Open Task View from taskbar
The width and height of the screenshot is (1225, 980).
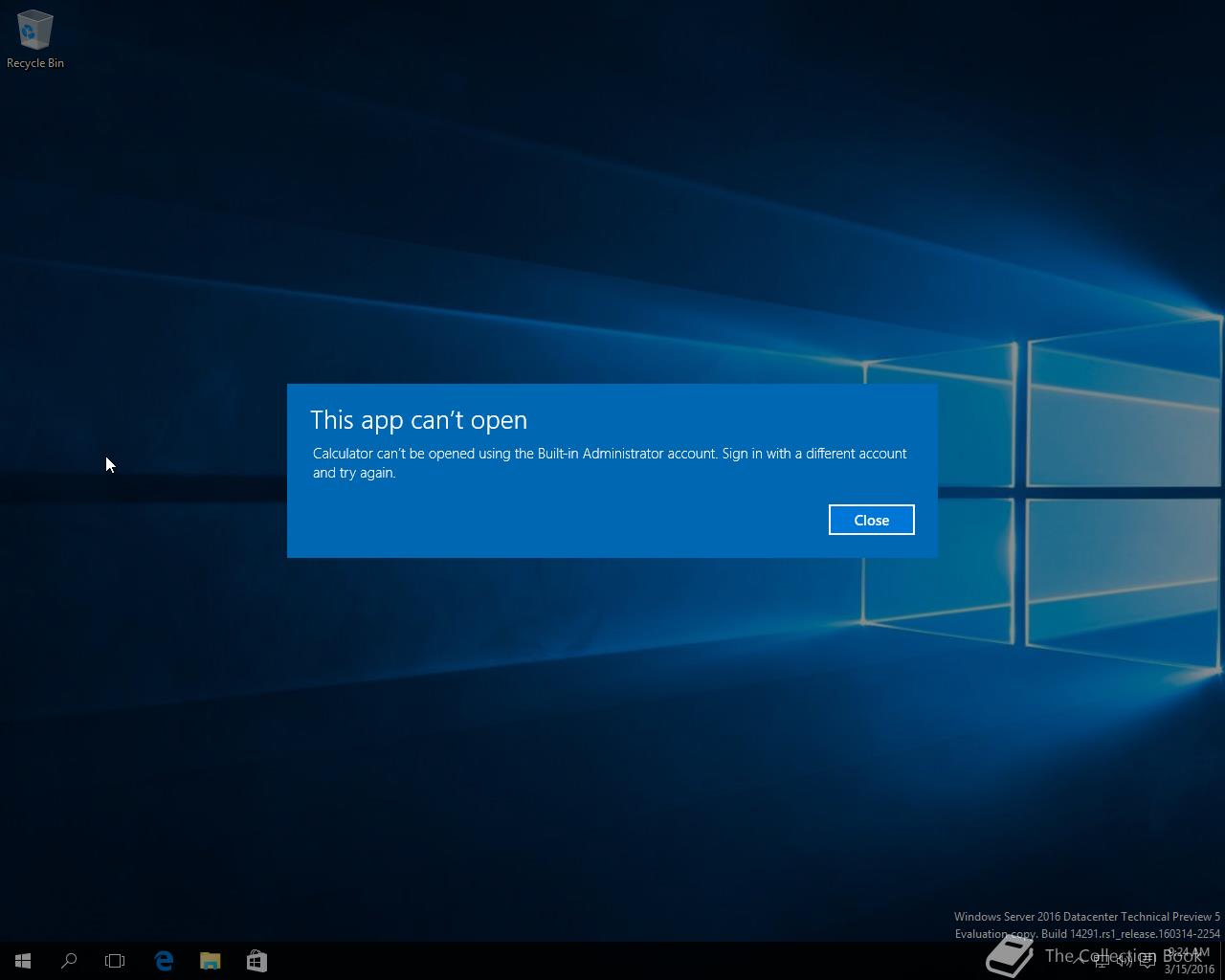pos(115,961)
